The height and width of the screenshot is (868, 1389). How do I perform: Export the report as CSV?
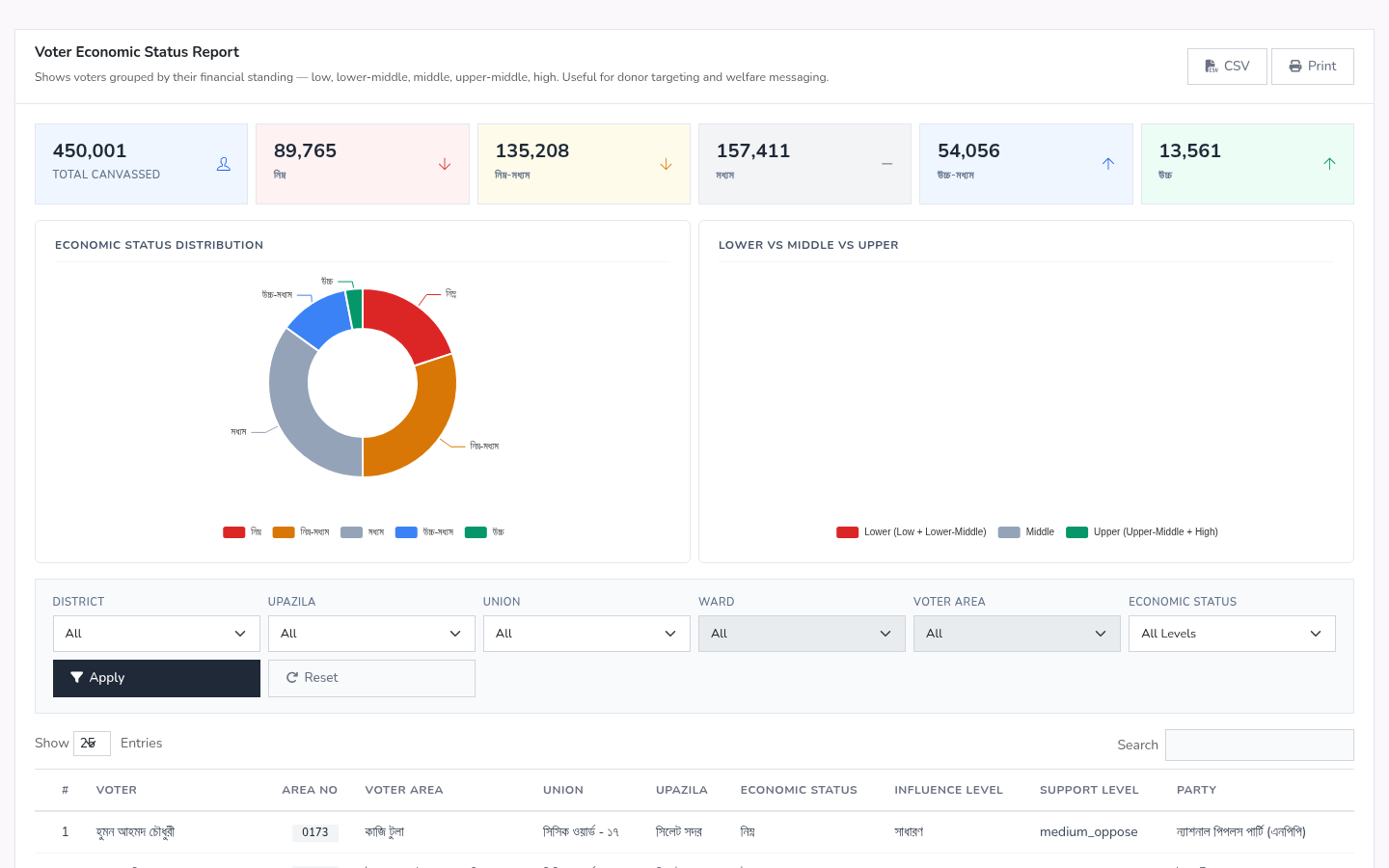click(1227, 67)
